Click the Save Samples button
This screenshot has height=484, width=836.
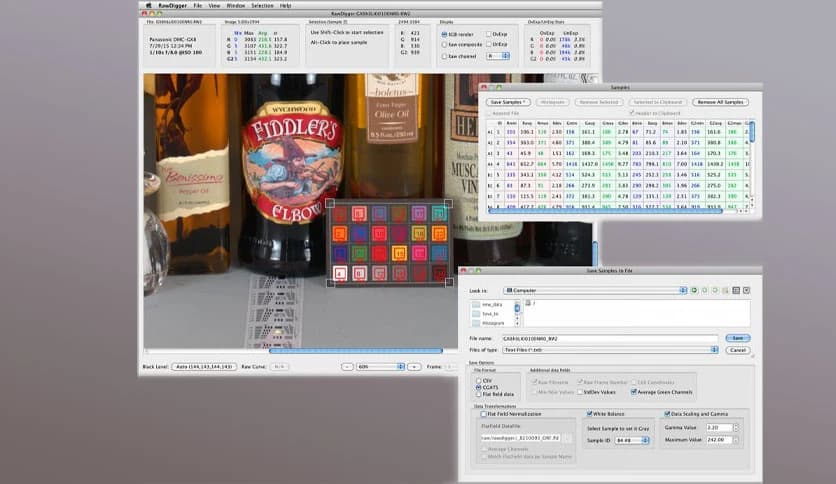[x=508, y=102]
